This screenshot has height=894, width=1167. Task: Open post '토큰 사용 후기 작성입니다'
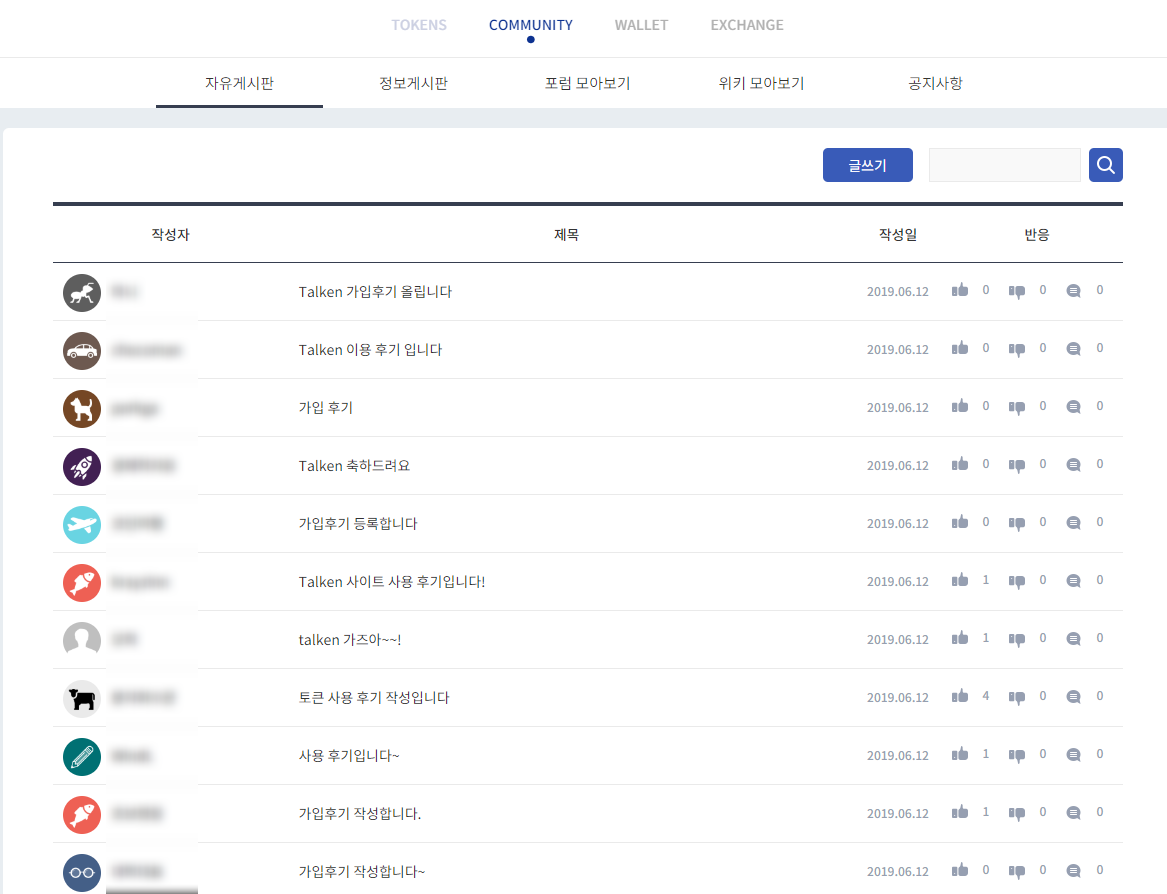point(374,698)
